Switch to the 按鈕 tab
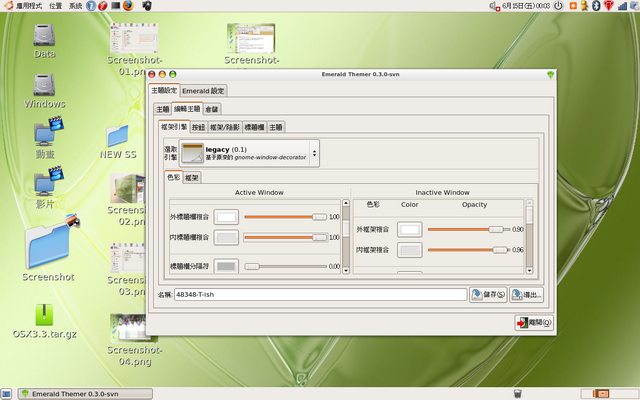 (x=198, y=127)
